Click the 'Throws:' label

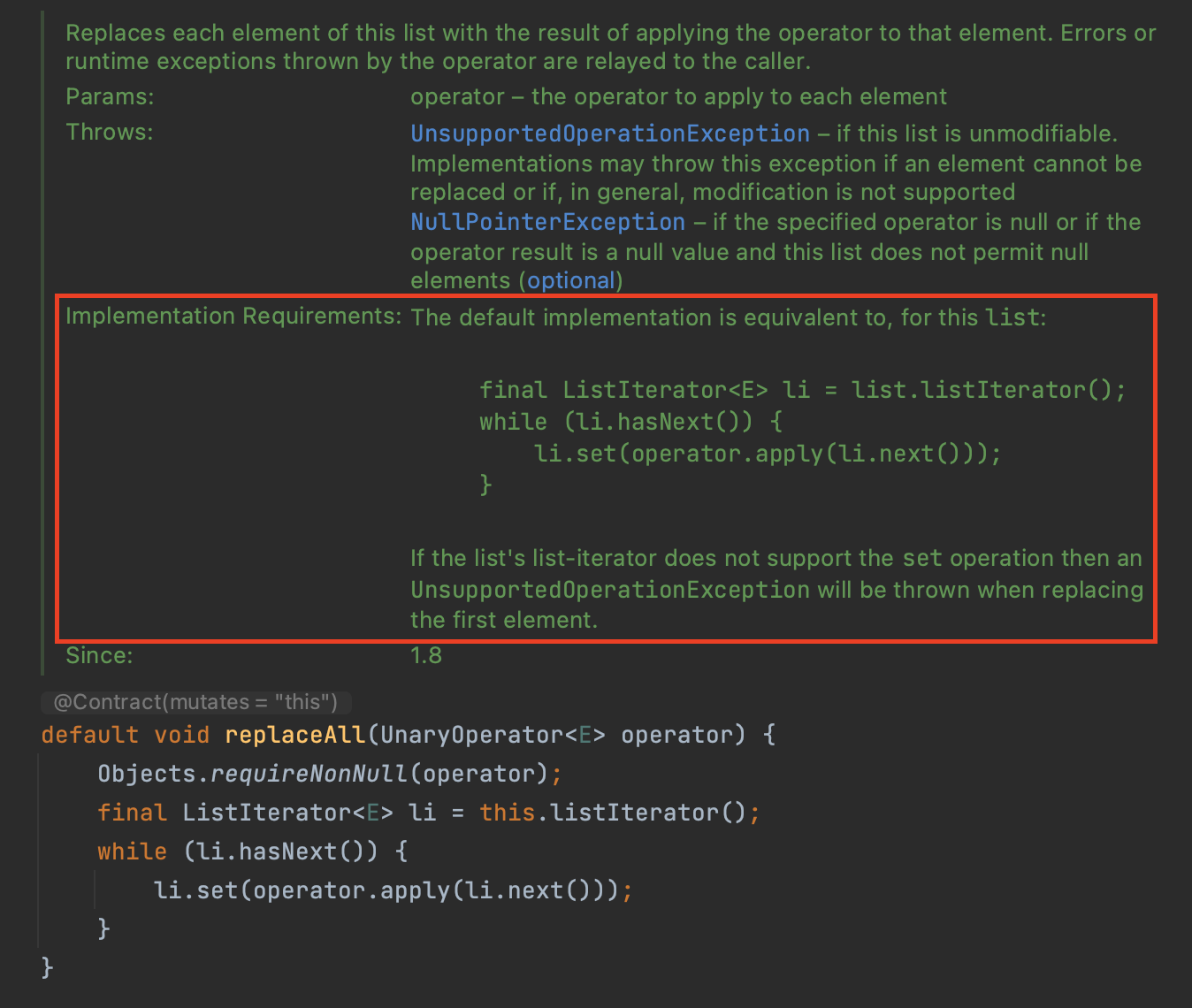coord(110,132)
